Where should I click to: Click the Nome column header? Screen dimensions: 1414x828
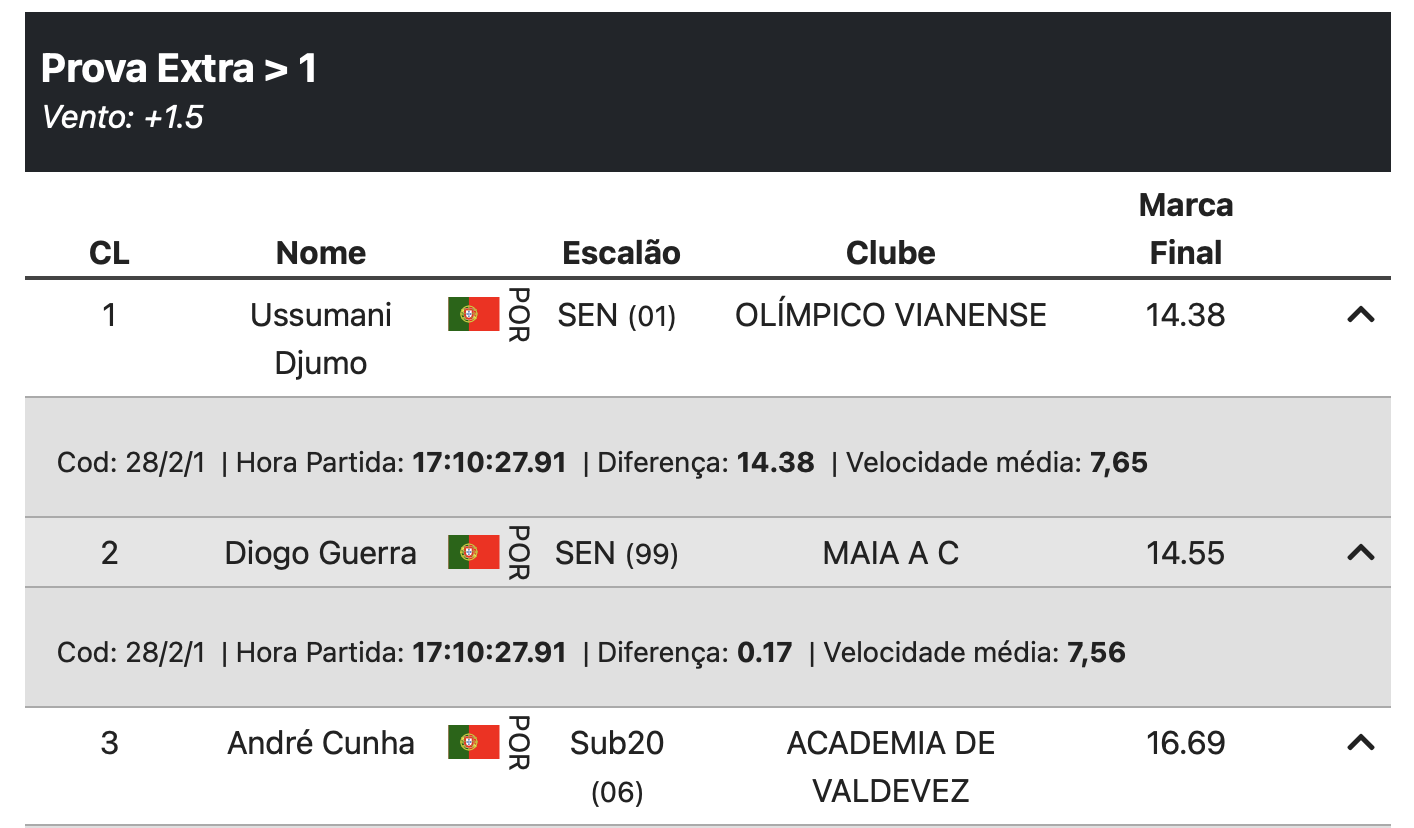click(x=321, y=253)
